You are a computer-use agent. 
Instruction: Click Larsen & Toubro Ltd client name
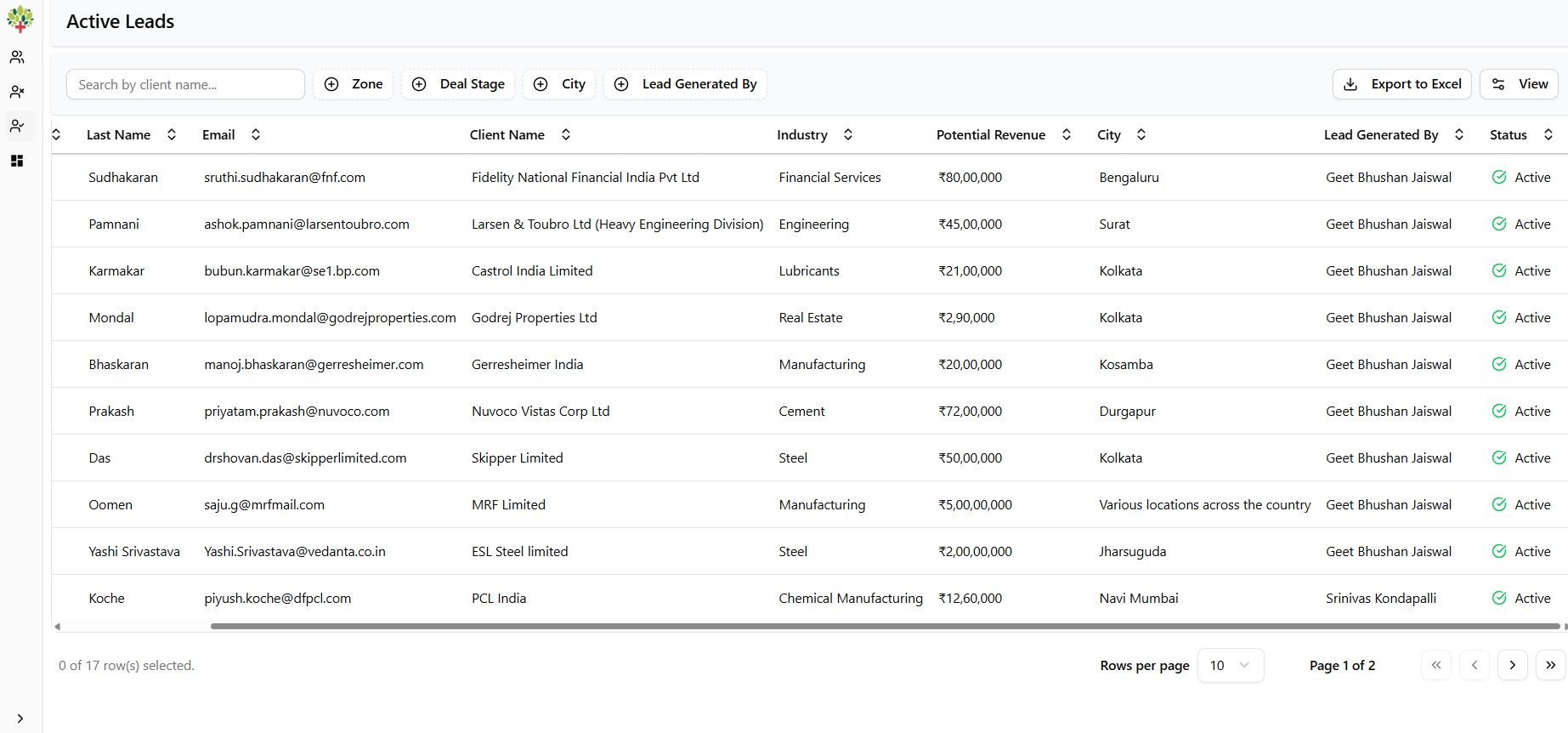(x=617, y=224)
